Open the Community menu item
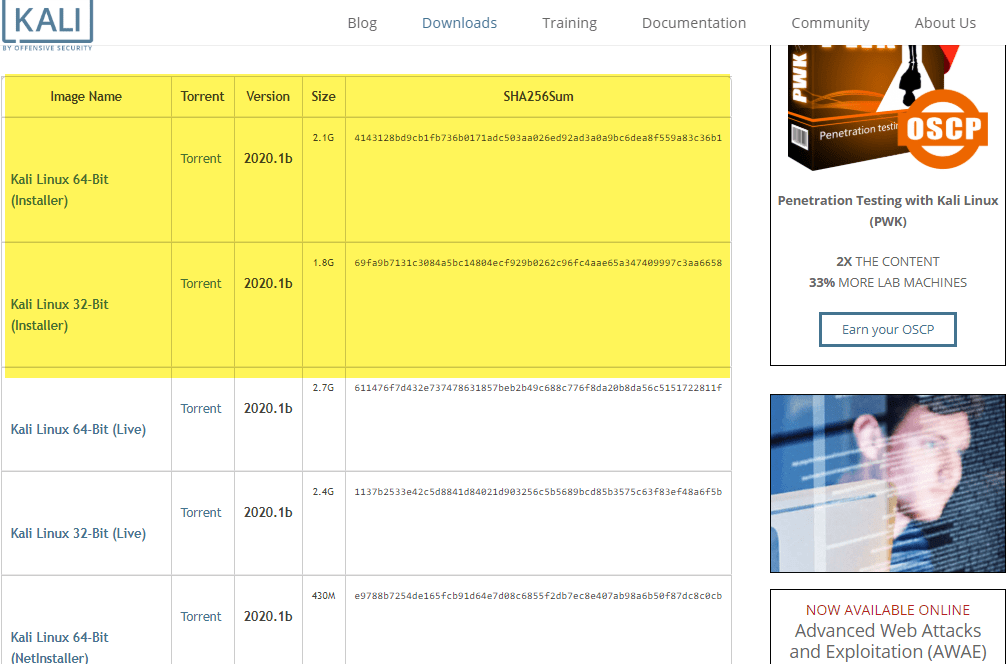 (x=830, y=23)
